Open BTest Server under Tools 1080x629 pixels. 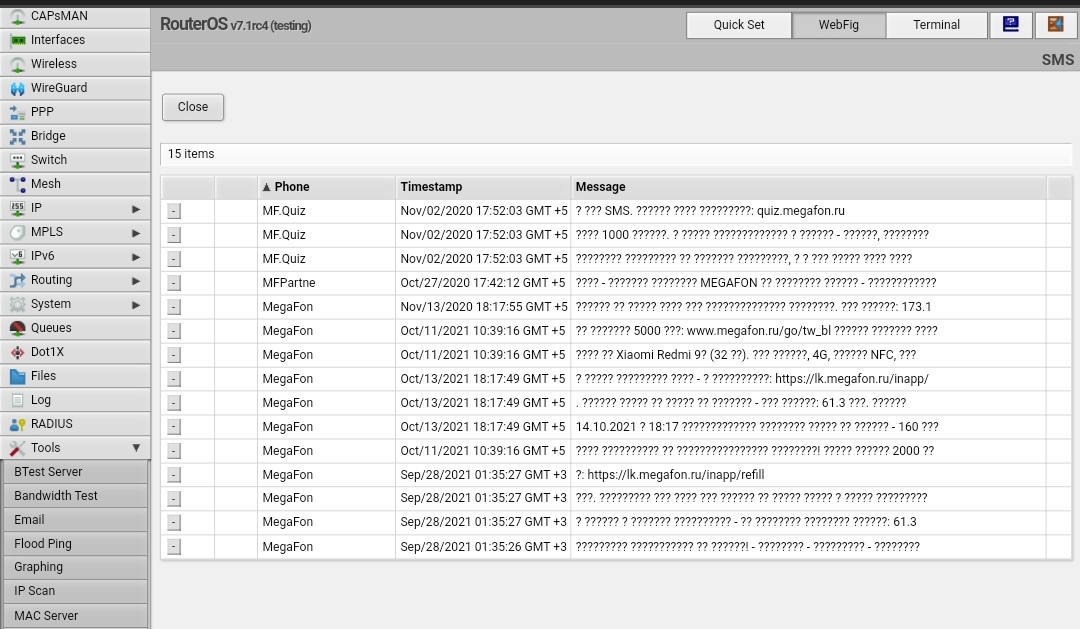tap(74, 472)
